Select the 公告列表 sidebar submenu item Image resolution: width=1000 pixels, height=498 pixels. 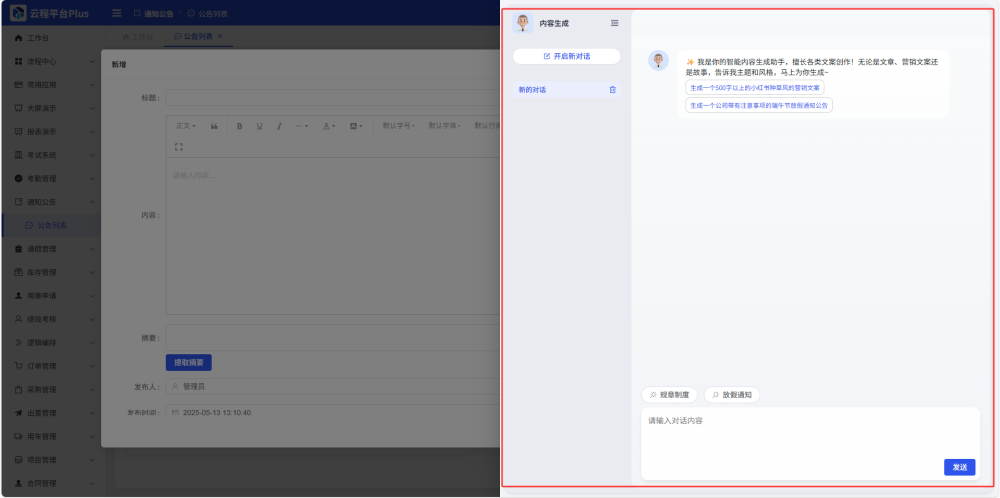pyautogui.click(x=50, y=226)
